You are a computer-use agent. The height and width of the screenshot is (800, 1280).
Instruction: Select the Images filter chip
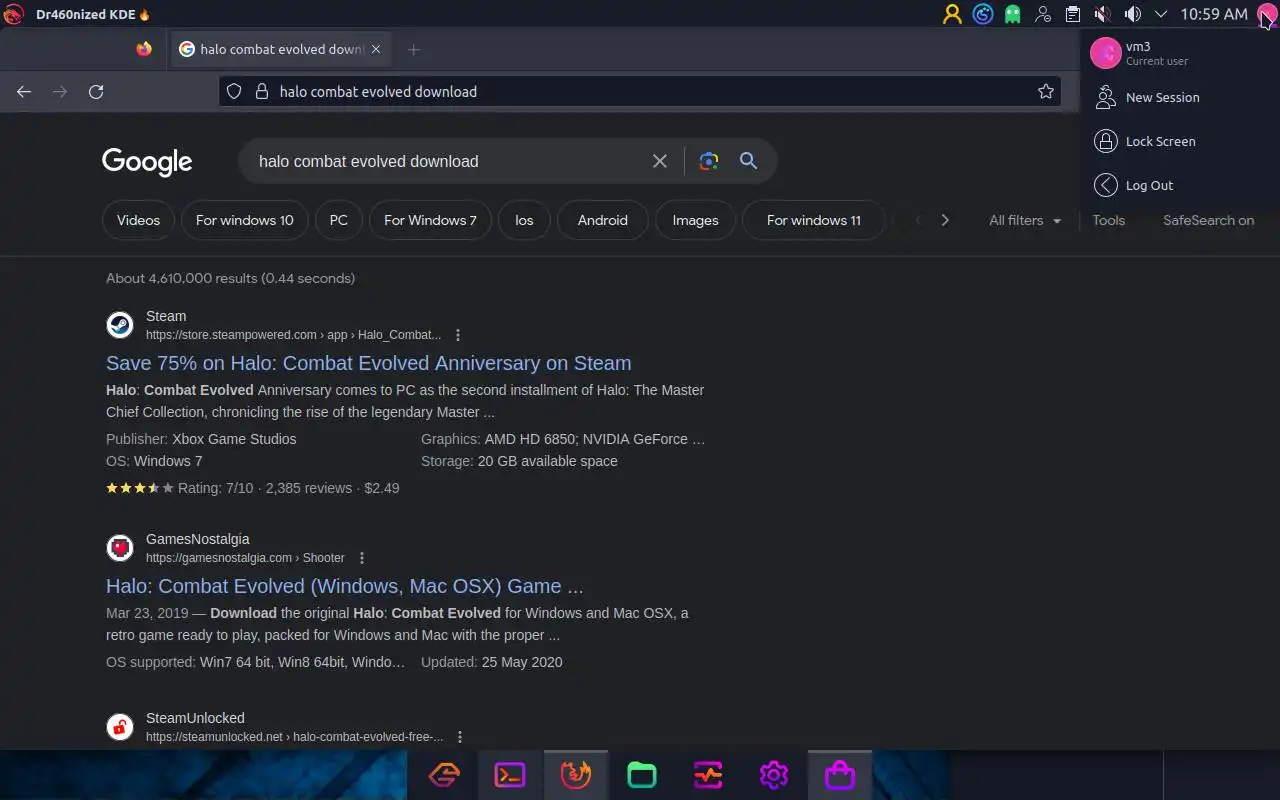(695, 220)
